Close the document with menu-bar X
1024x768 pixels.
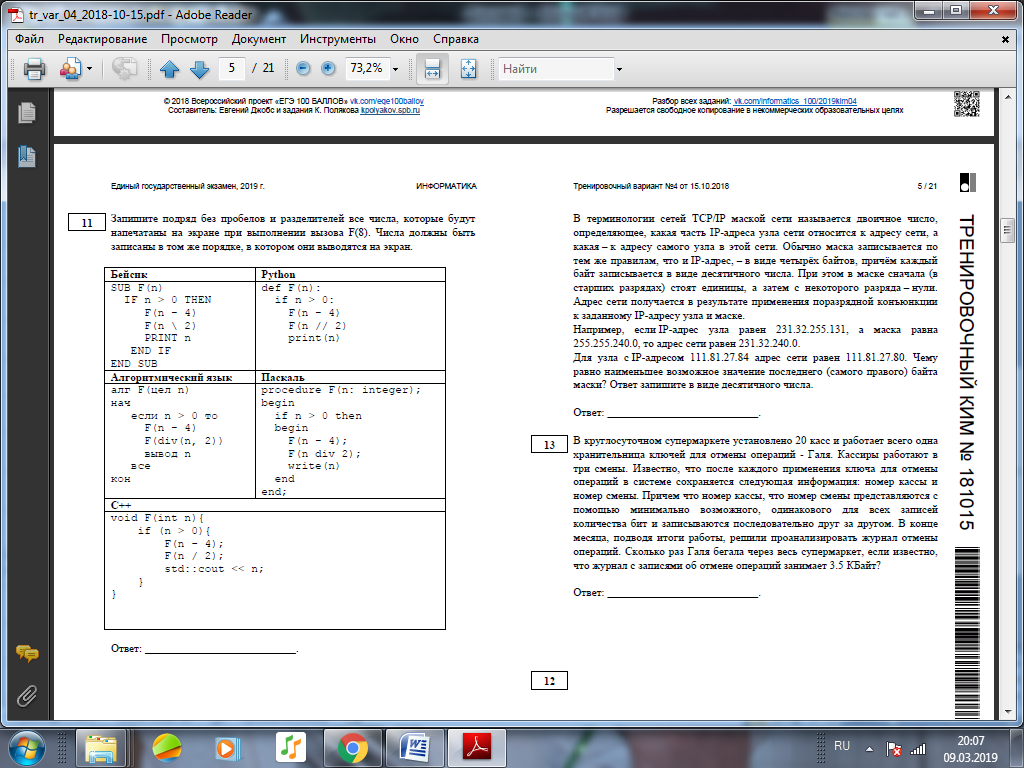[x=1006, y=40]
